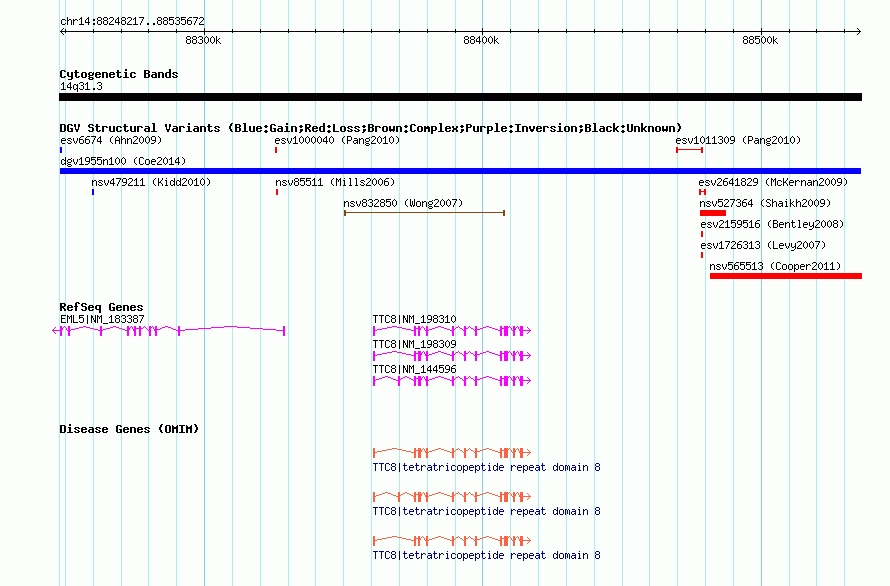Click the TTC8 NM_198309 transcript glyph
The width and height of the screenshot is (890, 586).
(452, 355)
